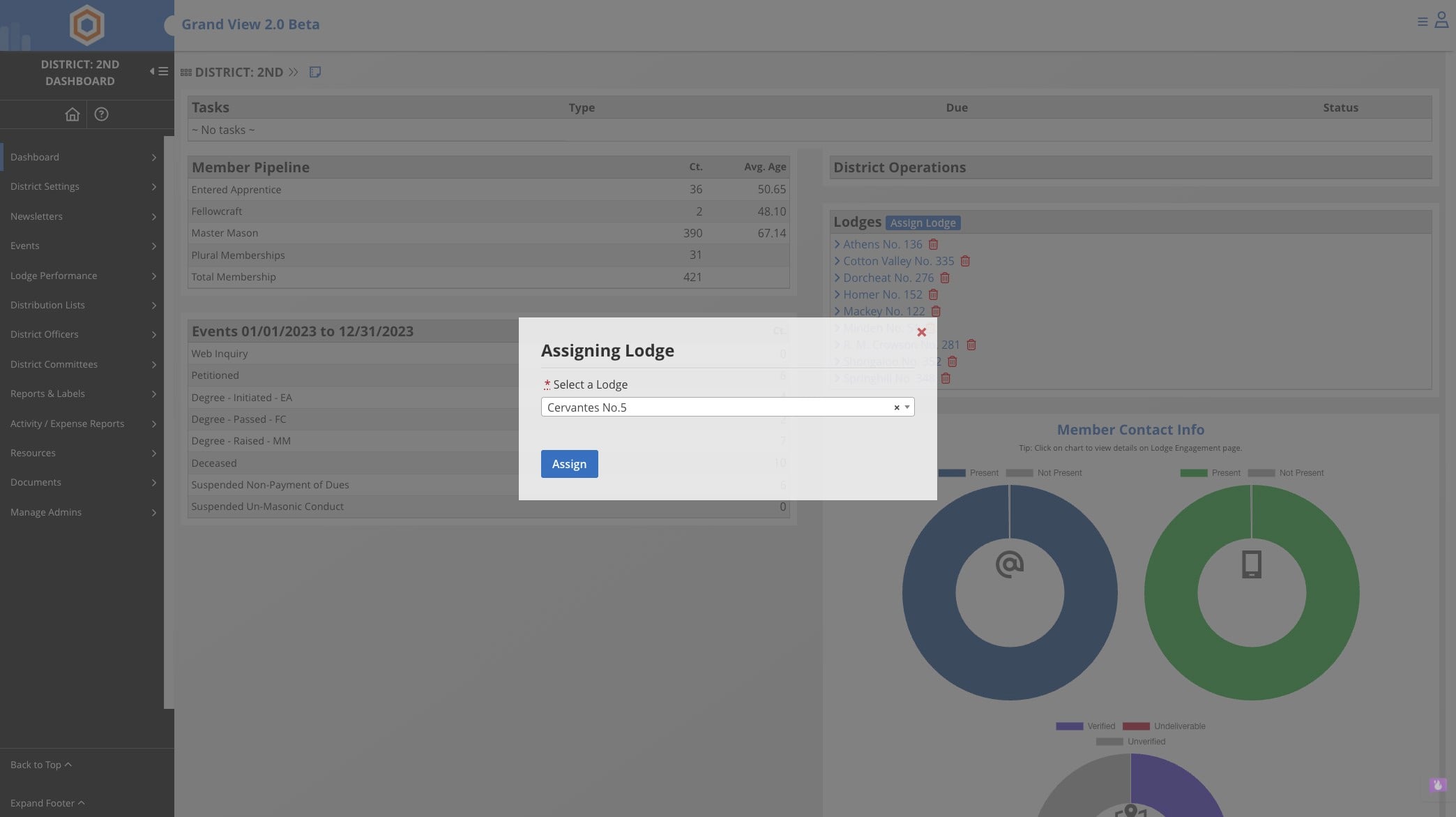Image resolution: width=1456 pixels, height=817 pixels.
Task: Open the help question mark icon
Action: [101, 114]
